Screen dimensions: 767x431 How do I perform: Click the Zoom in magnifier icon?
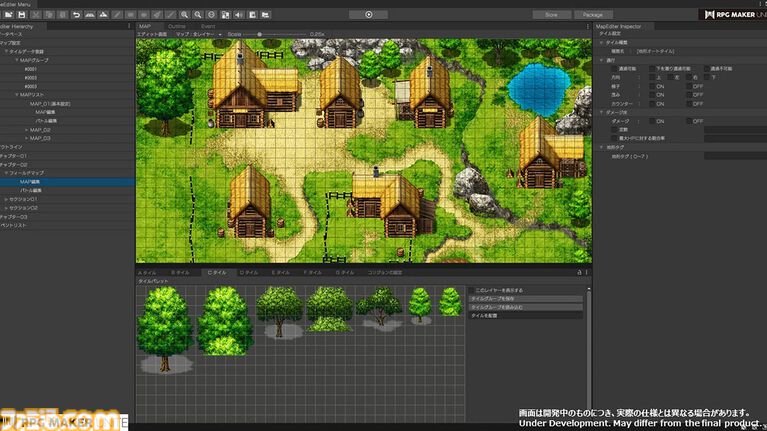point(184,15)
